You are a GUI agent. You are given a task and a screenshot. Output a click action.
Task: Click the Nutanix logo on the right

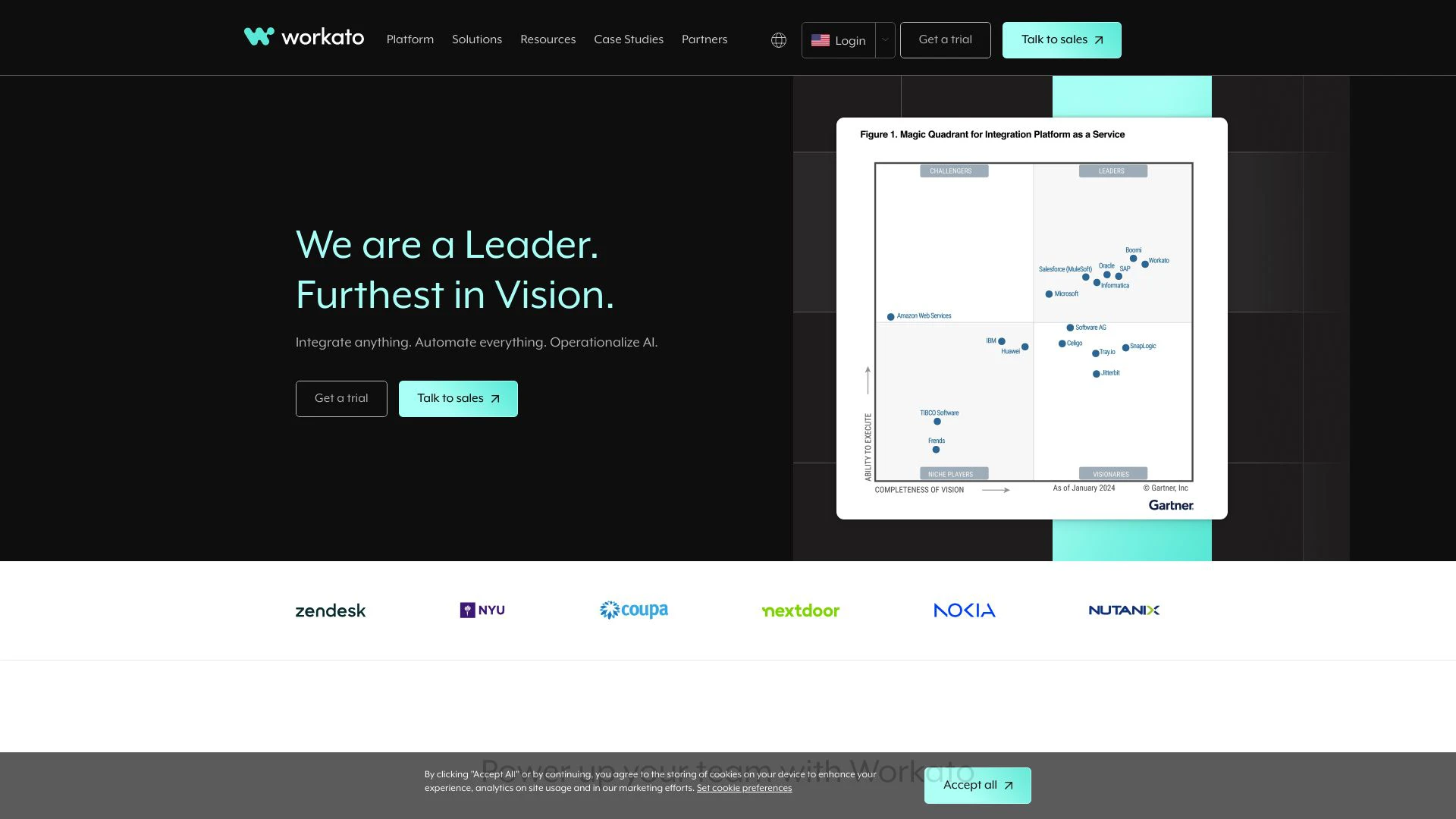click(x=1124, y=609)
